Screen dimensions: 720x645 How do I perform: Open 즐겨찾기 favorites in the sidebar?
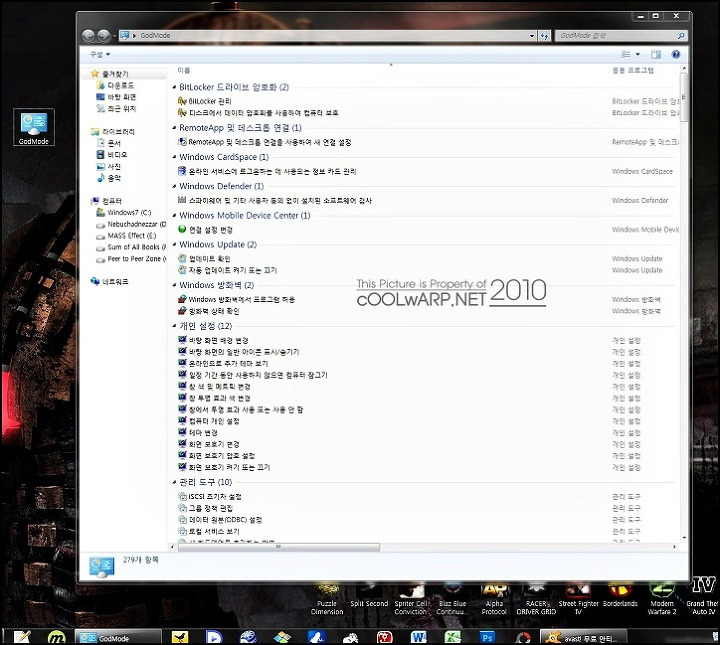coord(109,73)
